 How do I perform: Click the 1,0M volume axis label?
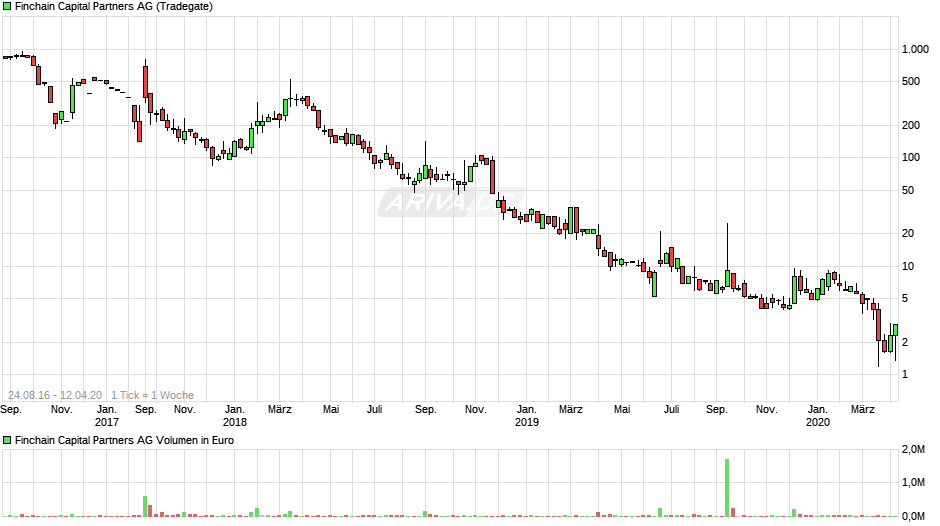pyautogui.click(x=913, y=483)
